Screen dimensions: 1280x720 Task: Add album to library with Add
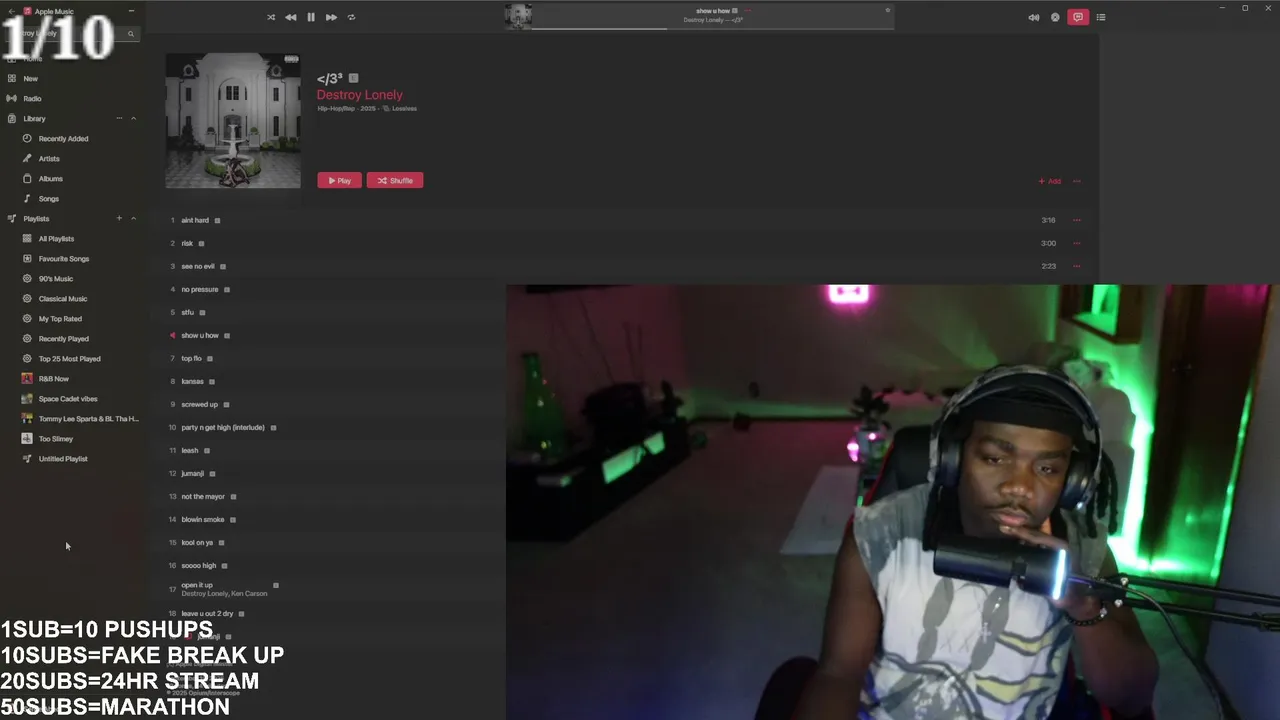(x=1050, y=181)
